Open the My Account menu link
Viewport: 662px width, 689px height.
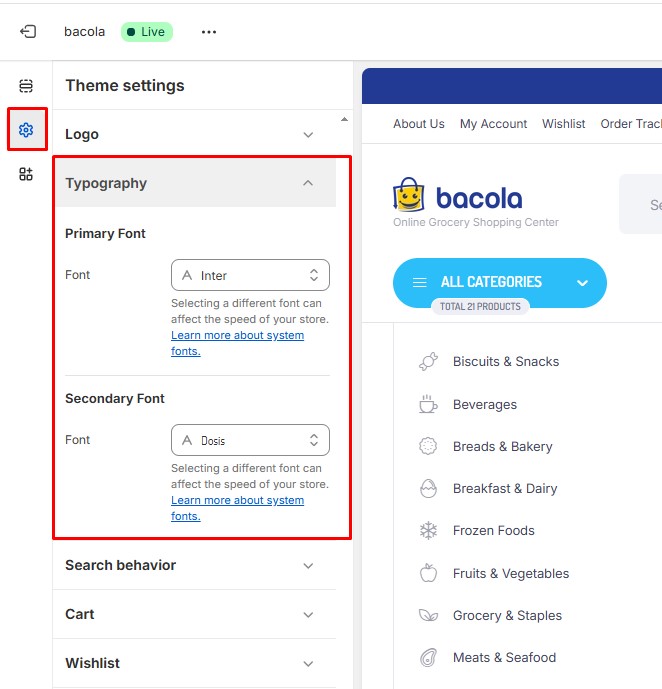(x=493, y=124)
